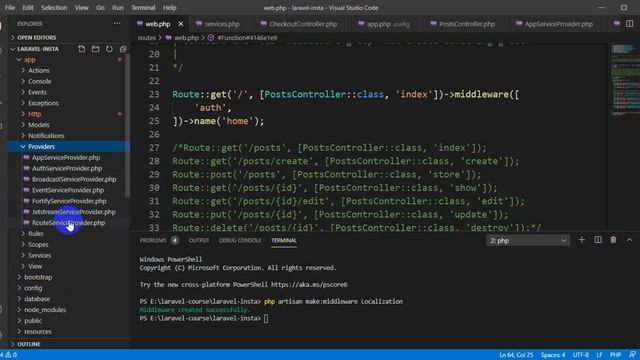This screenshot has width=640, height=360.
Task: Open EventServiceProvider.php file
Action: pos(68,190)
